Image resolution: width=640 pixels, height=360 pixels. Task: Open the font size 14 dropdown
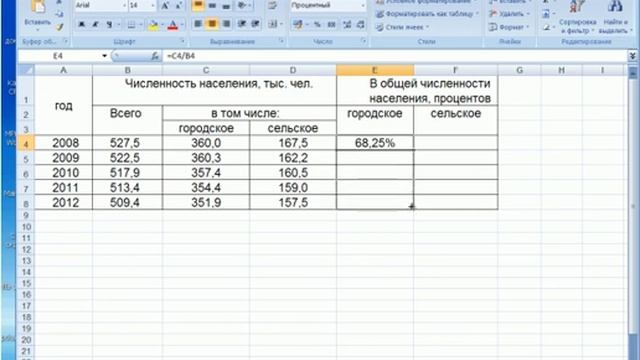(153, 5)
